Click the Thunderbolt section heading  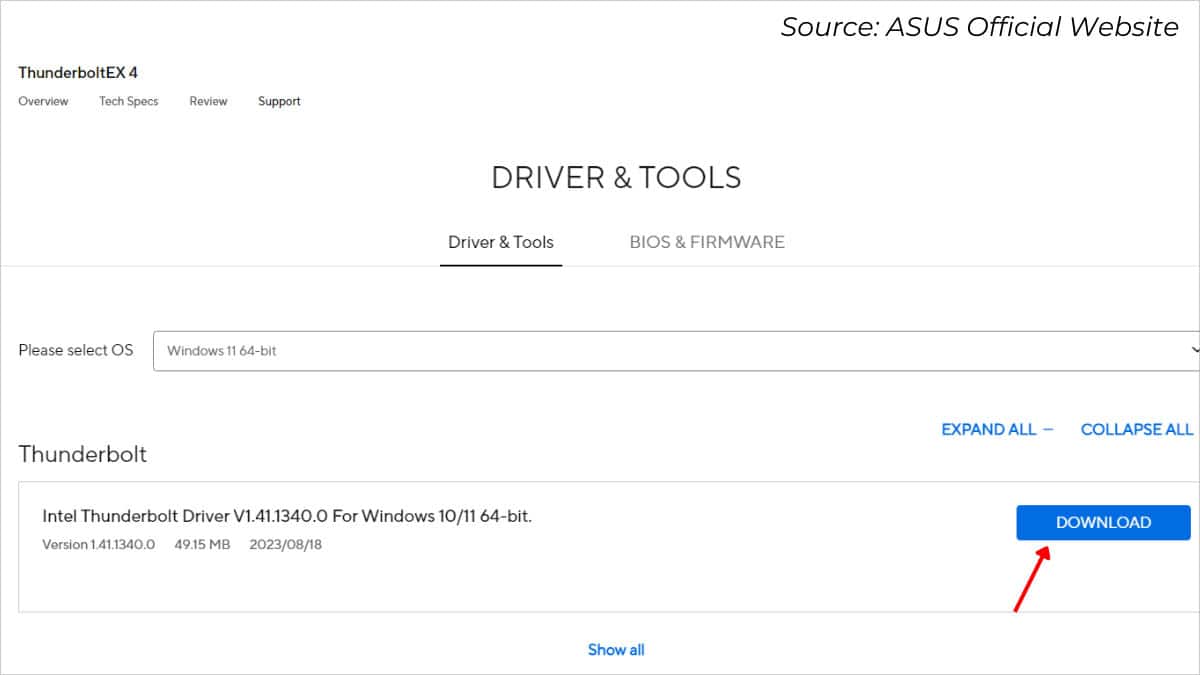coord(83,454)
